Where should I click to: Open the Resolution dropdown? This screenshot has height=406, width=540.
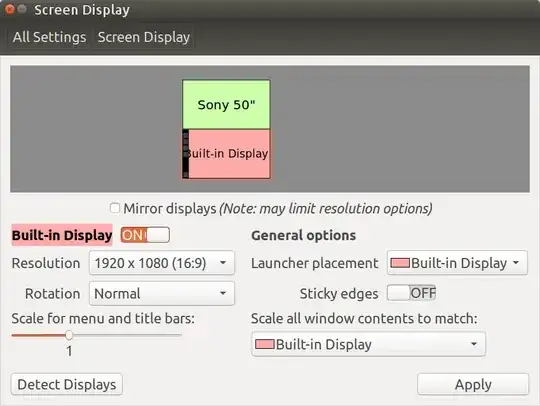(x=162, y=263)
